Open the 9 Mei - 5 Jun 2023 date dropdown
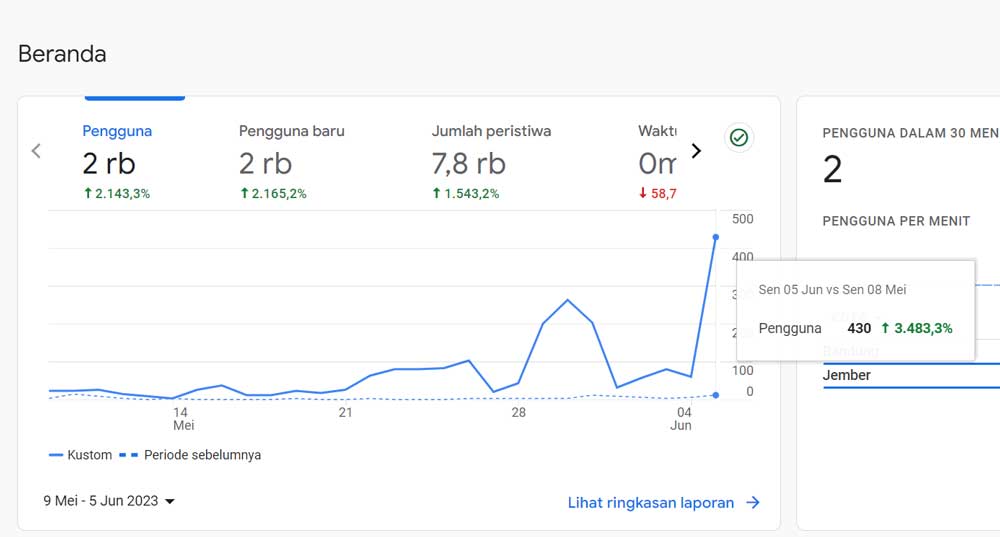This screenshot has height=537, width=1000. tap(109, 501)
